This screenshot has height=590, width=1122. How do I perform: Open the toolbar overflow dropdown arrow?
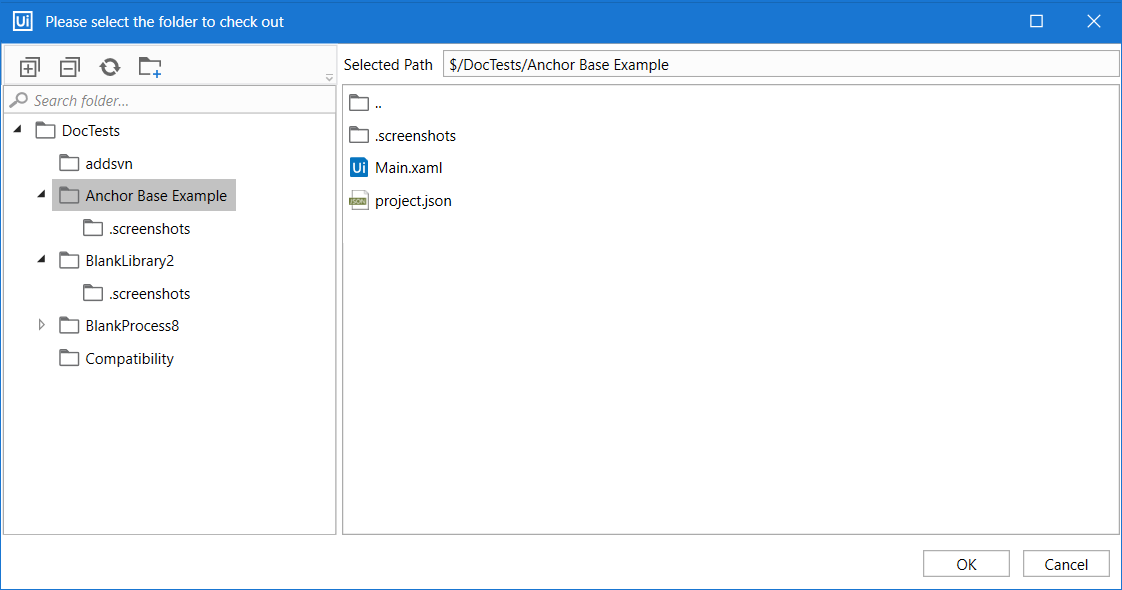pyautogui.click(x=329, y=78)
